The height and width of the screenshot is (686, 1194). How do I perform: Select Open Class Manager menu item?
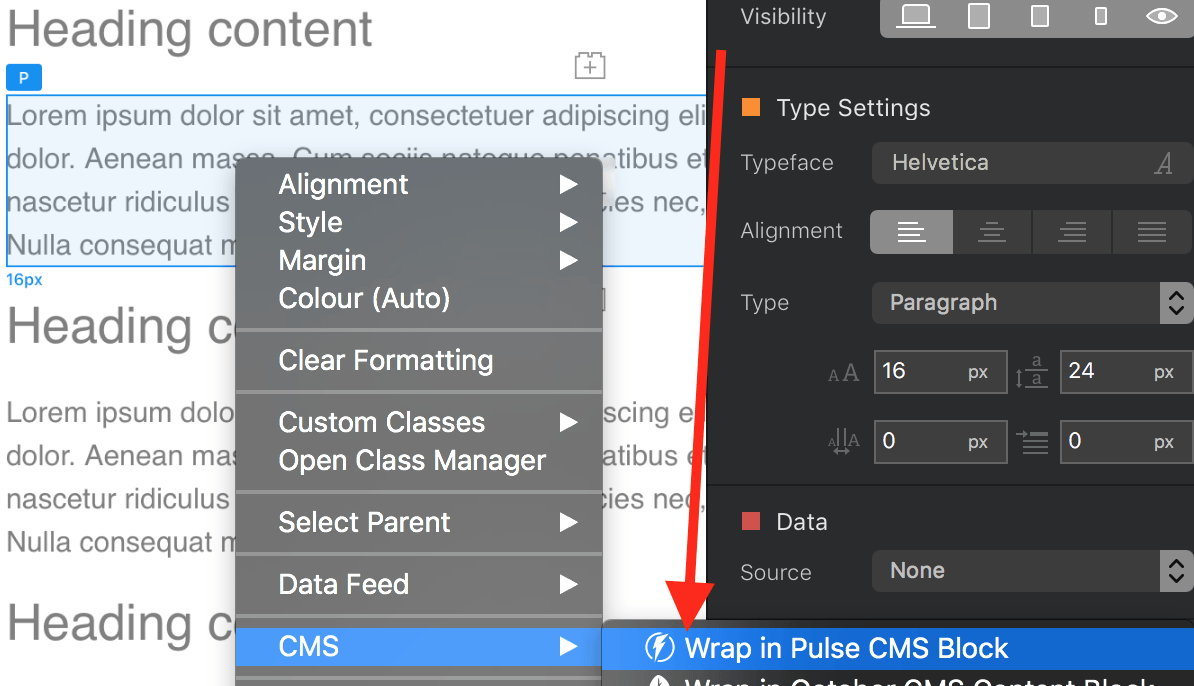pos(412,460)
